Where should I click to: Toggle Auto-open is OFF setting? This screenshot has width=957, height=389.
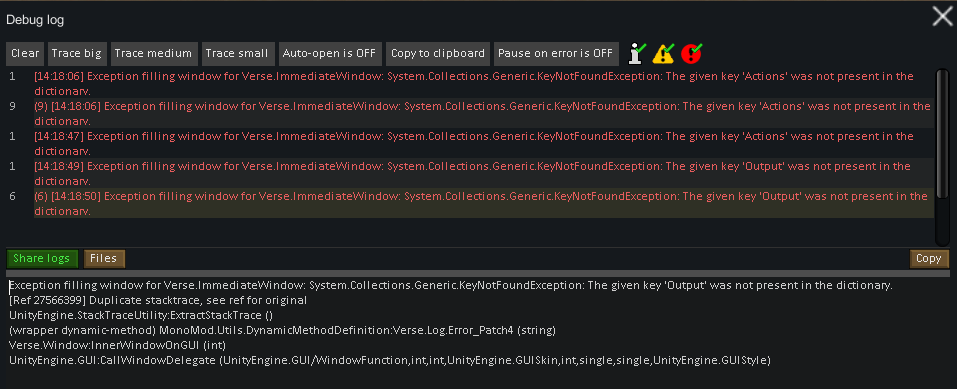pyautogui.click(x=330, y=54)
